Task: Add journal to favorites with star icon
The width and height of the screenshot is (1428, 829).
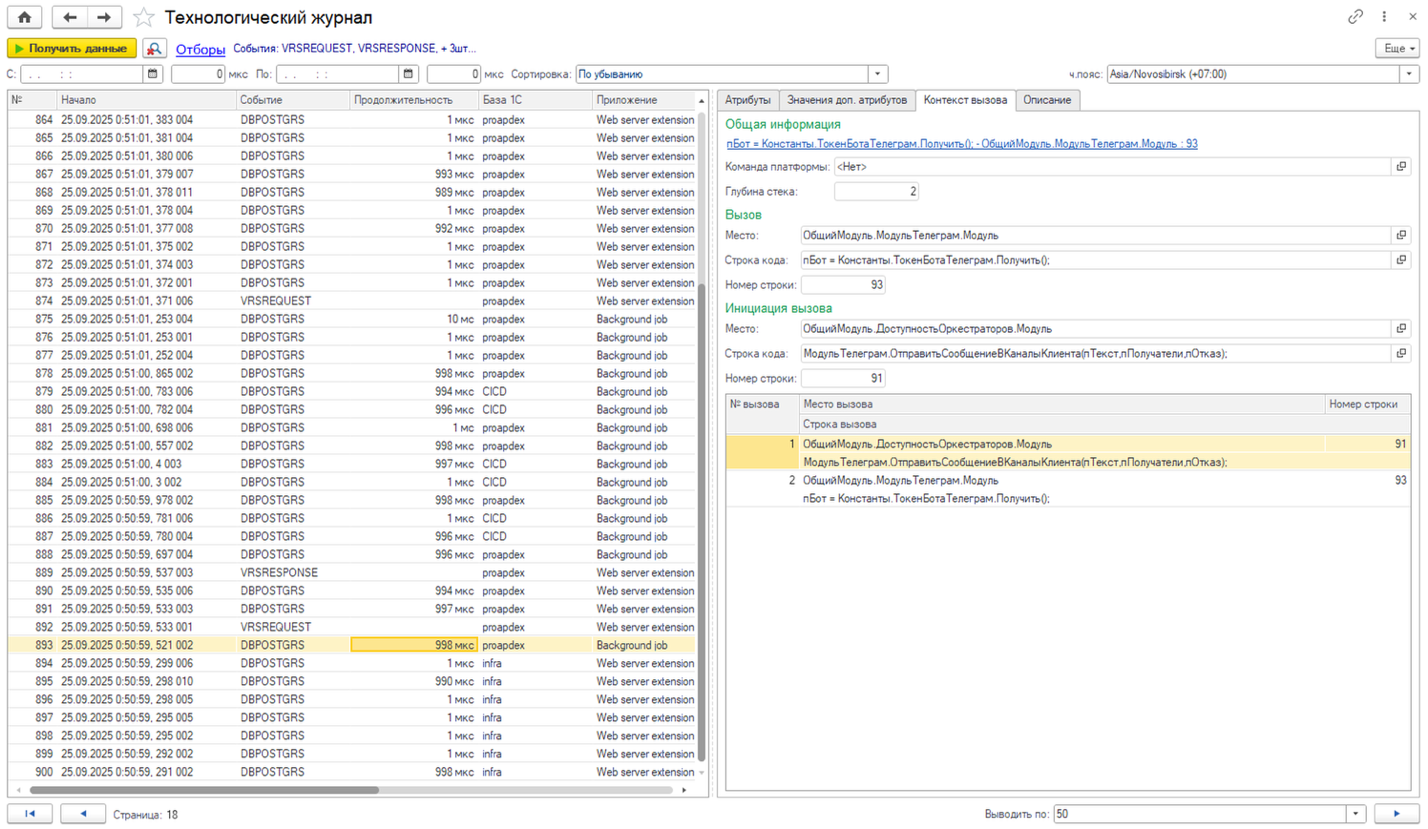Action: (144, 17)
